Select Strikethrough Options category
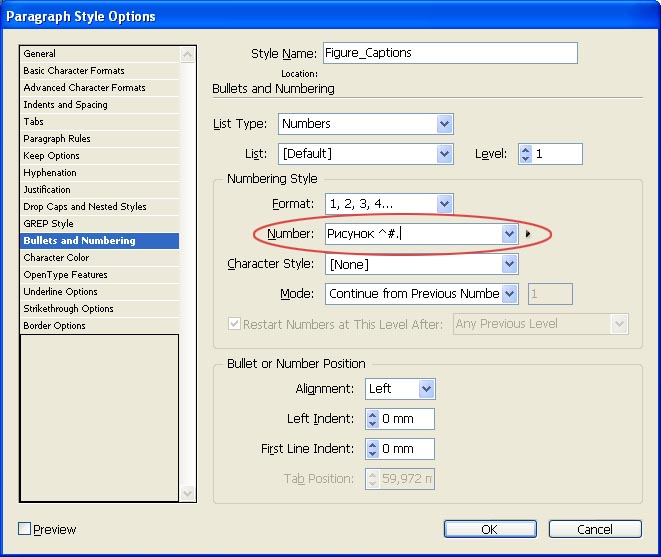The image size is (661, 557). (x=99, y=309)
